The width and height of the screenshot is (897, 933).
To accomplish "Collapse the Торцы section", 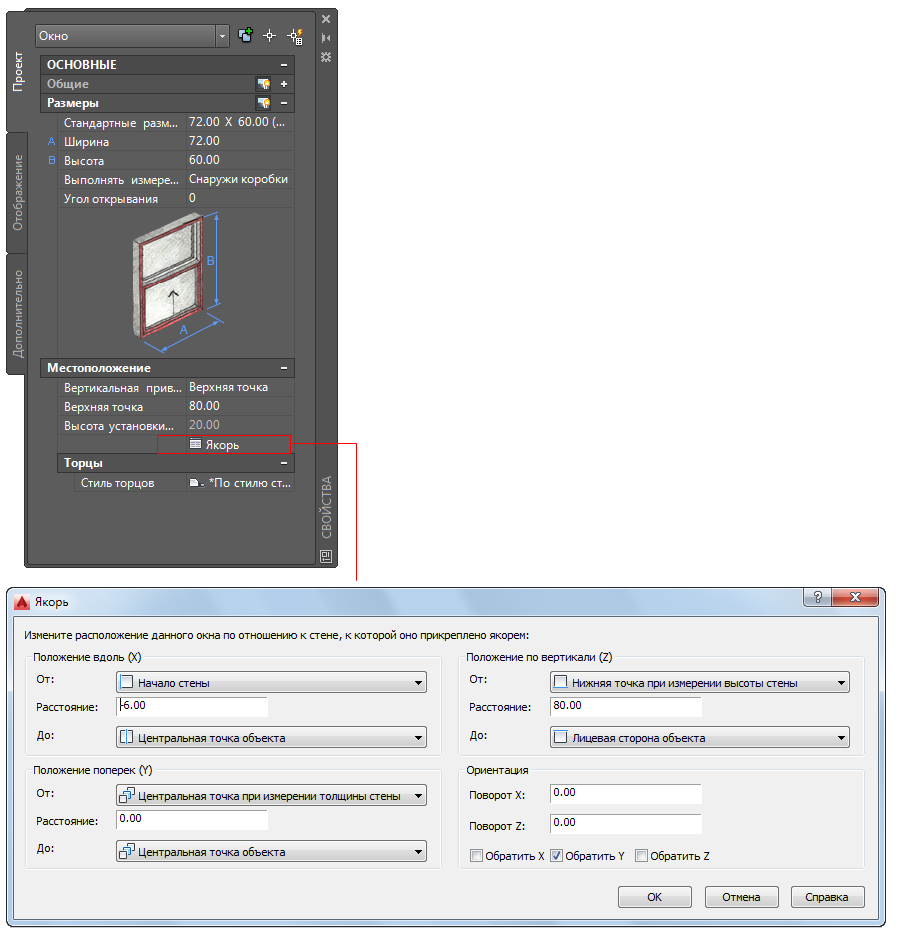I will [x=284, y=463].
